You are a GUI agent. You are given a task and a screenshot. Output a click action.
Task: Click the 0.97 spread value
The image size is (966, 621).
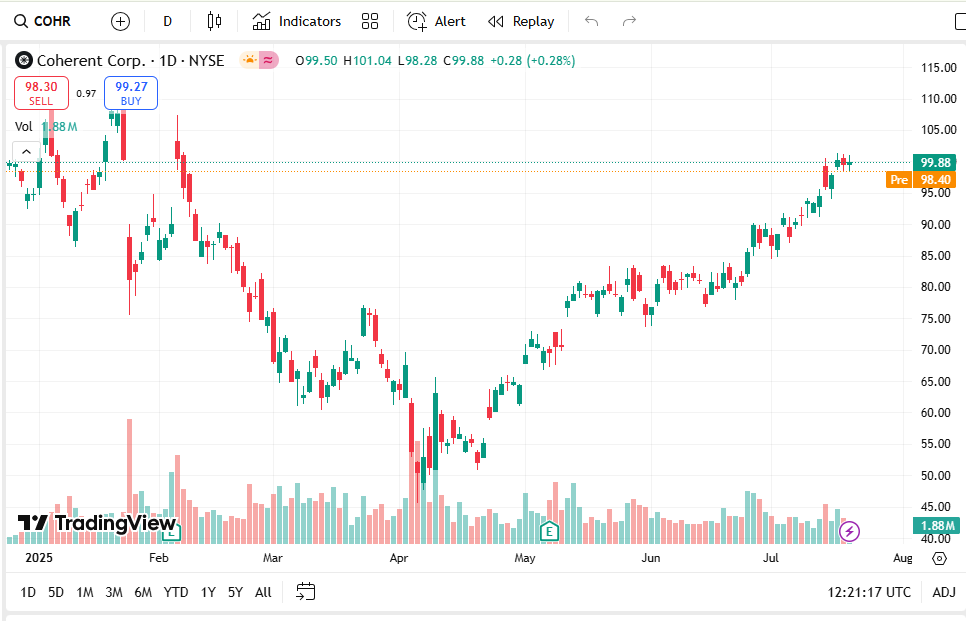click(x=86, y=94)
